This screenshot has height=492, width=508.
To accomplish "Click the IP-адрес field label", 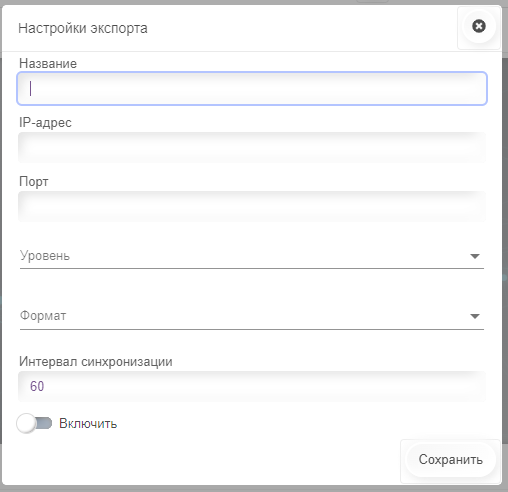I will (x=45, y=122).
